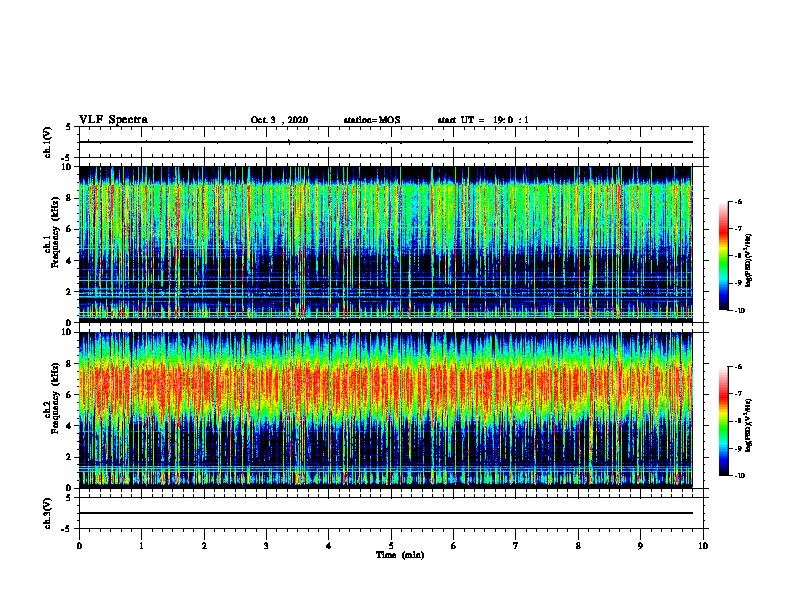
Task: Click time axis tick label "9"
Action: coord(640,546)
